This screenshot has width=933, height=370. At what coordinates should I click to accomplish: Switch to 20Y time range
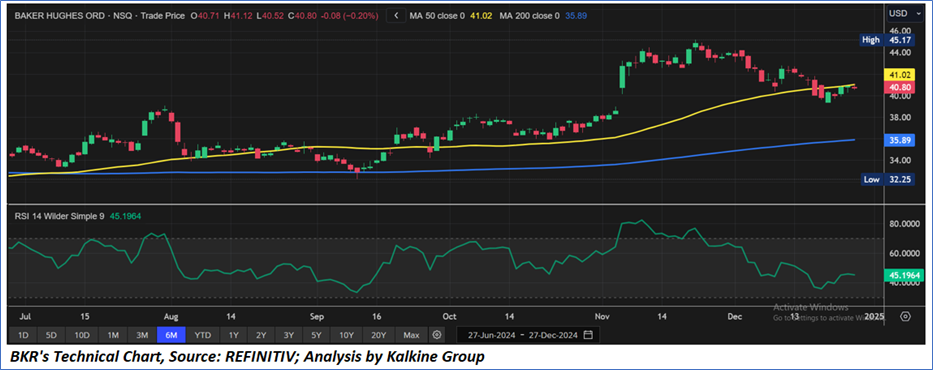(x=378, y=335)
